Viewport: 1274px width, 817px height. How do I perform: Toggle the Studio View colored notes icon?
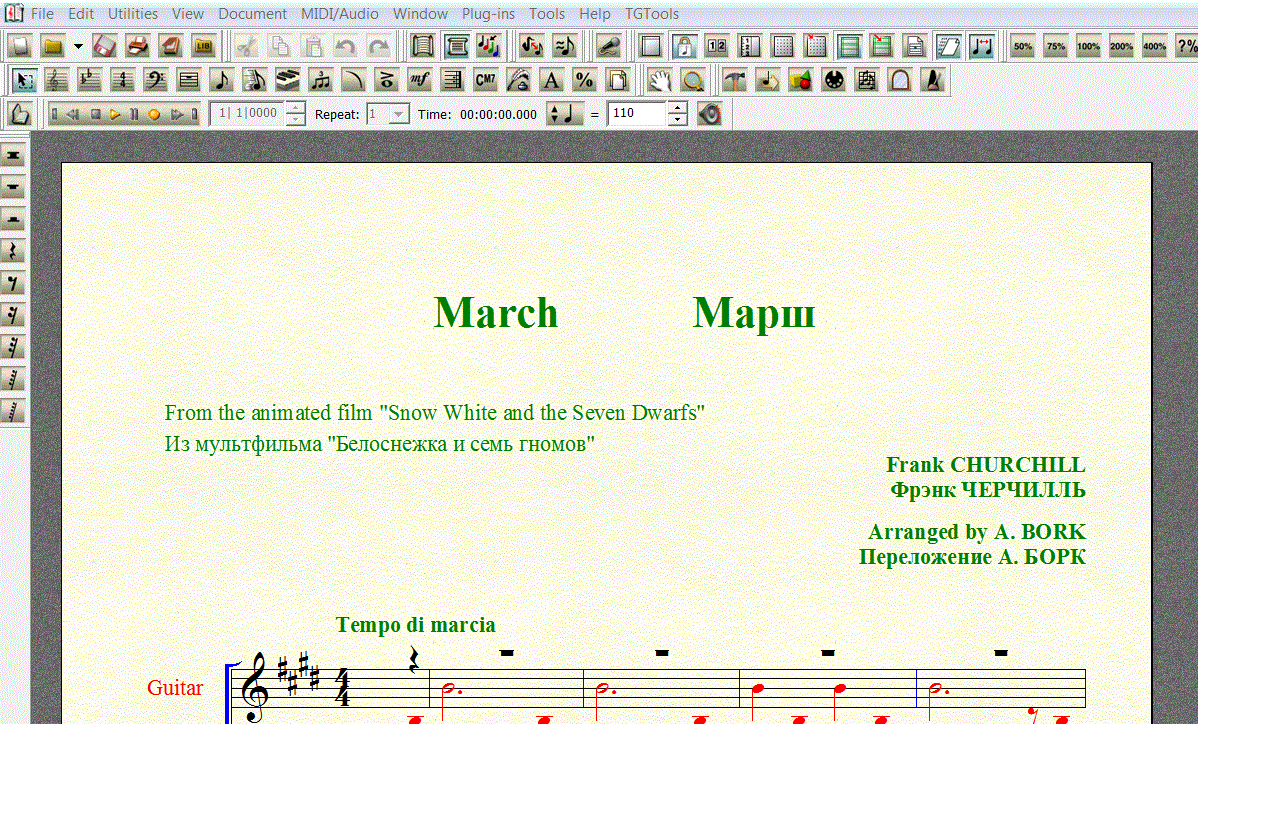pyautogui.click(x=489, y=45)
